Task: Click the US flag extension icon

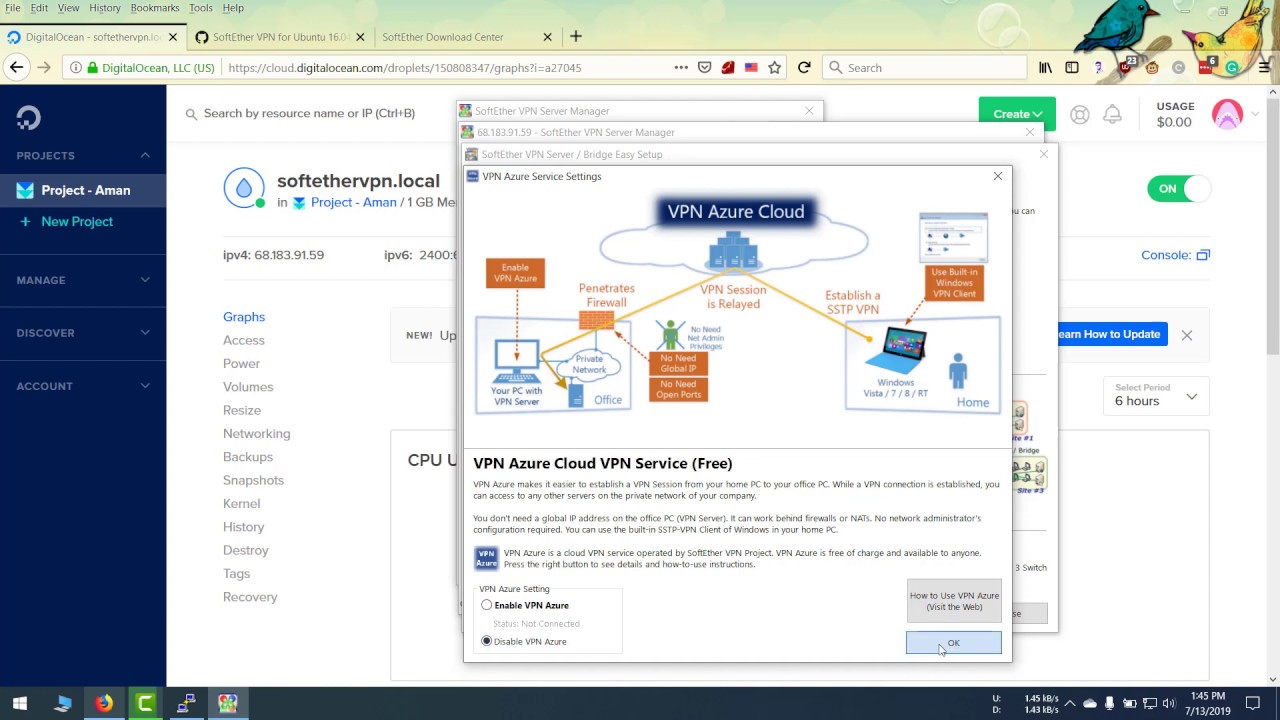Action: [x=751, y=68]
